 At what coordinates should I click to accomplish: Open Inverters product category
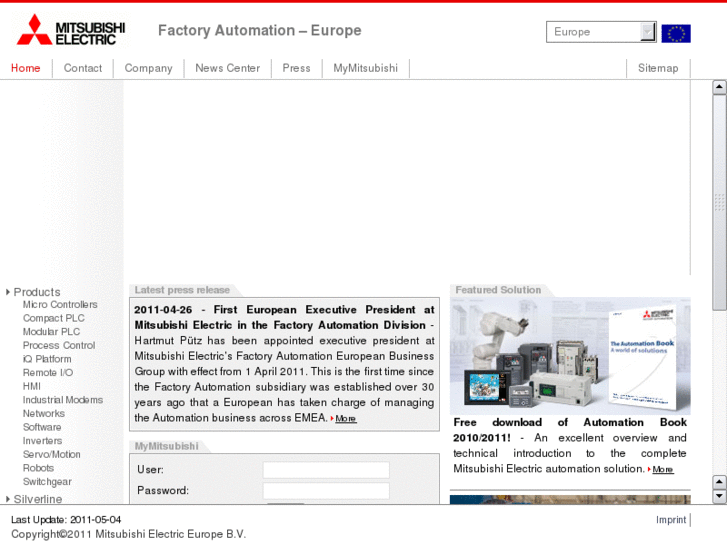coord(43,441)
